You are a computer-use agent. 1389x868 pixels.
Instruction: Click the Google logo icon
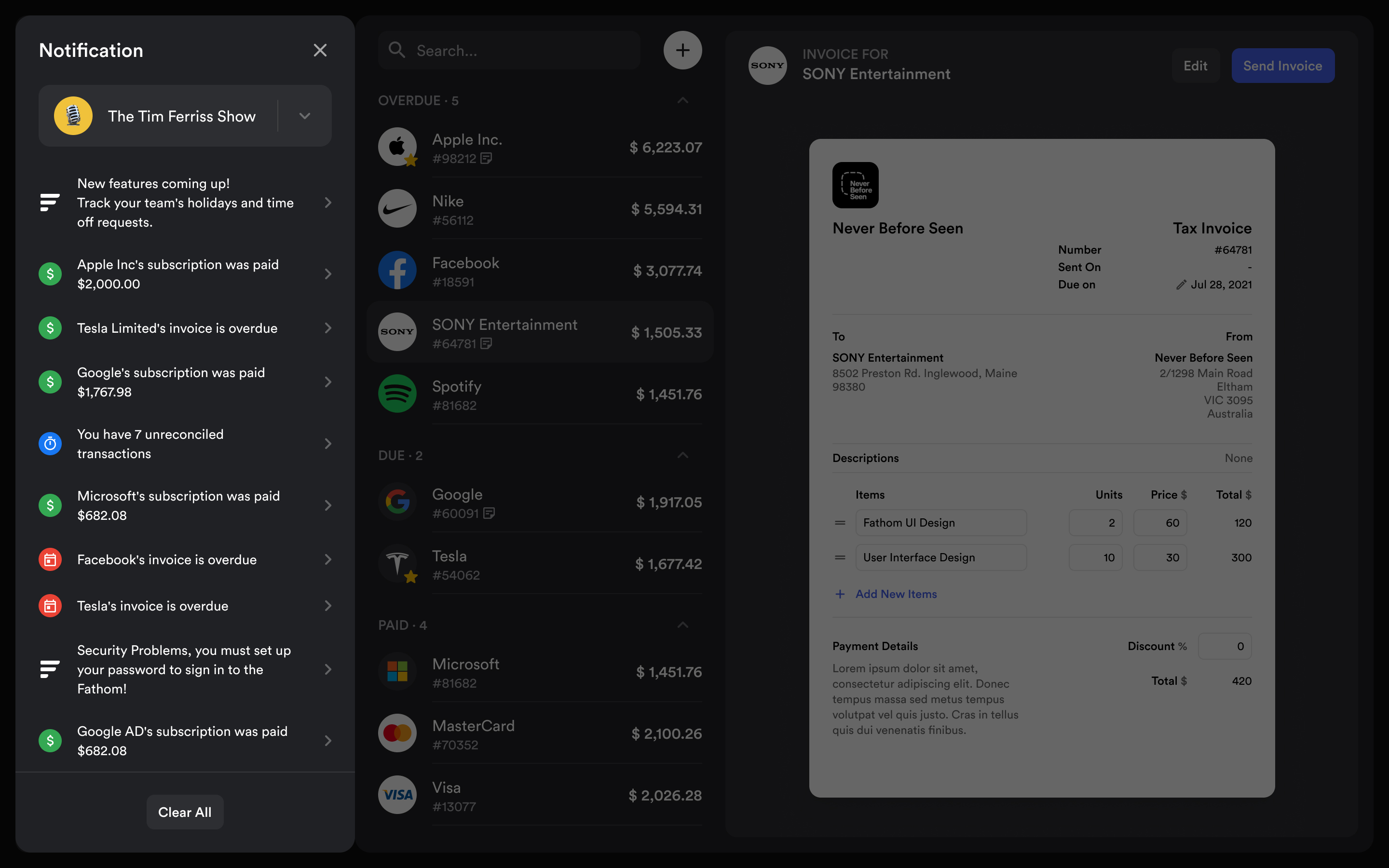397,502
